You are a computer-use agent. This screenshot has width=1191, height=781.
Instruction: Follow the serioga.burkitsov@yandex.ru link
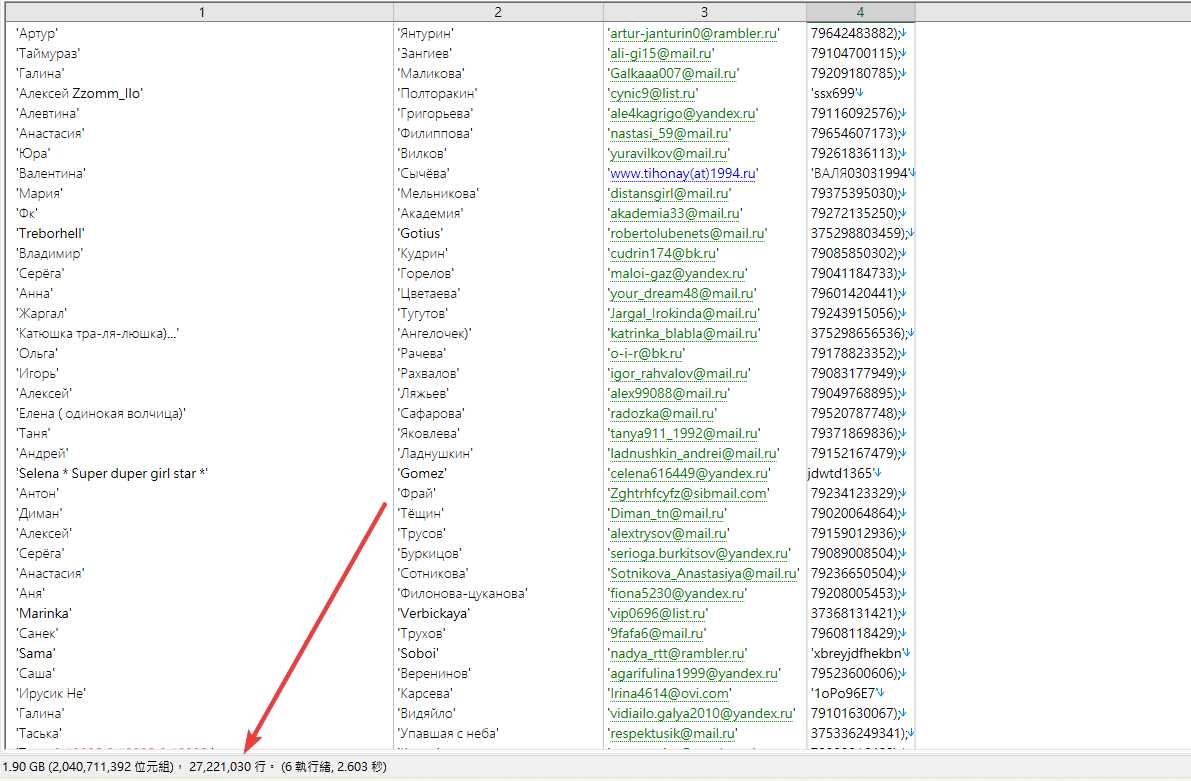[699, 554]
